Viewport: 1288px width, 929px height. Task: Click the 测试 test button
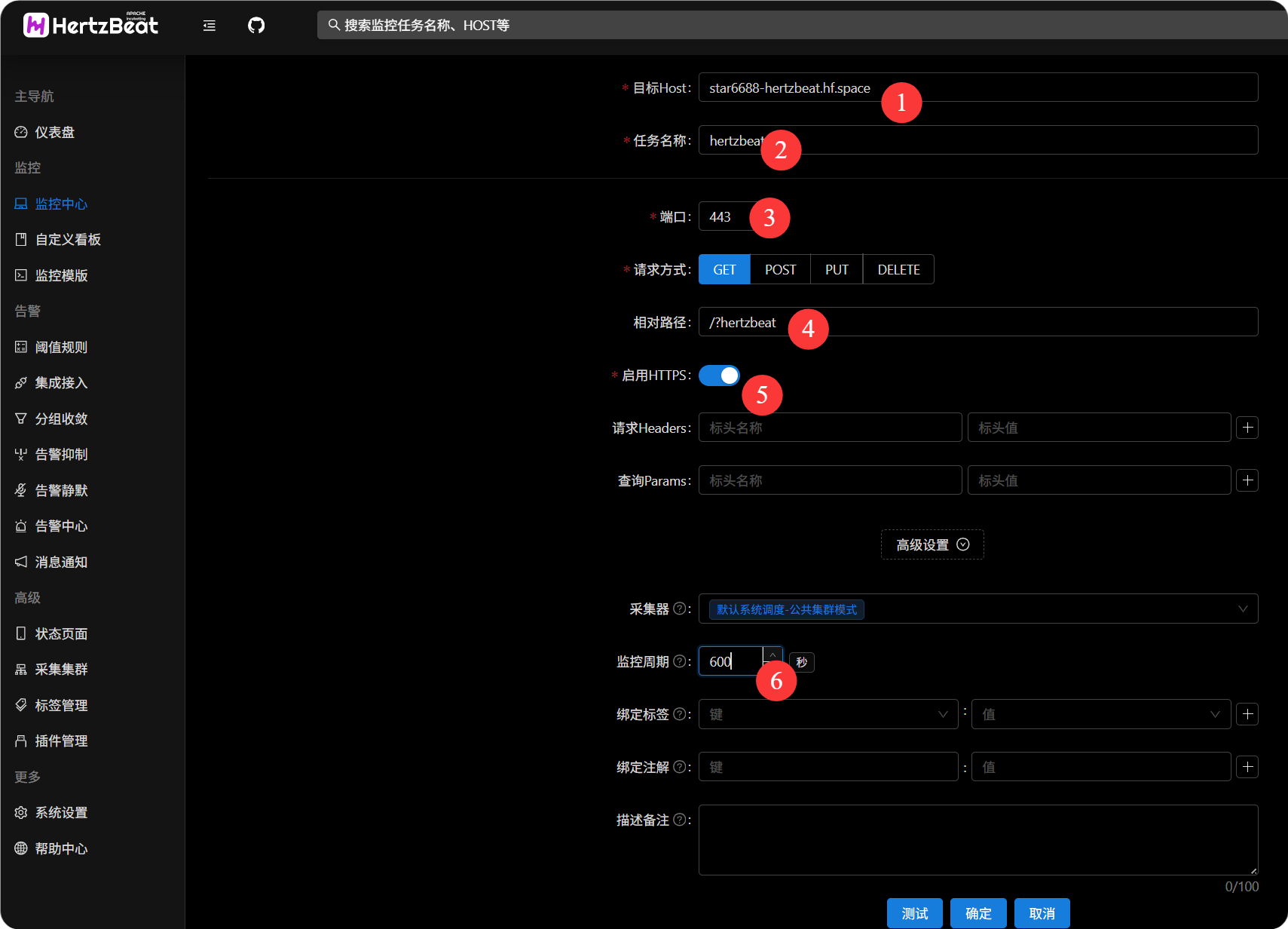point(914,913)
